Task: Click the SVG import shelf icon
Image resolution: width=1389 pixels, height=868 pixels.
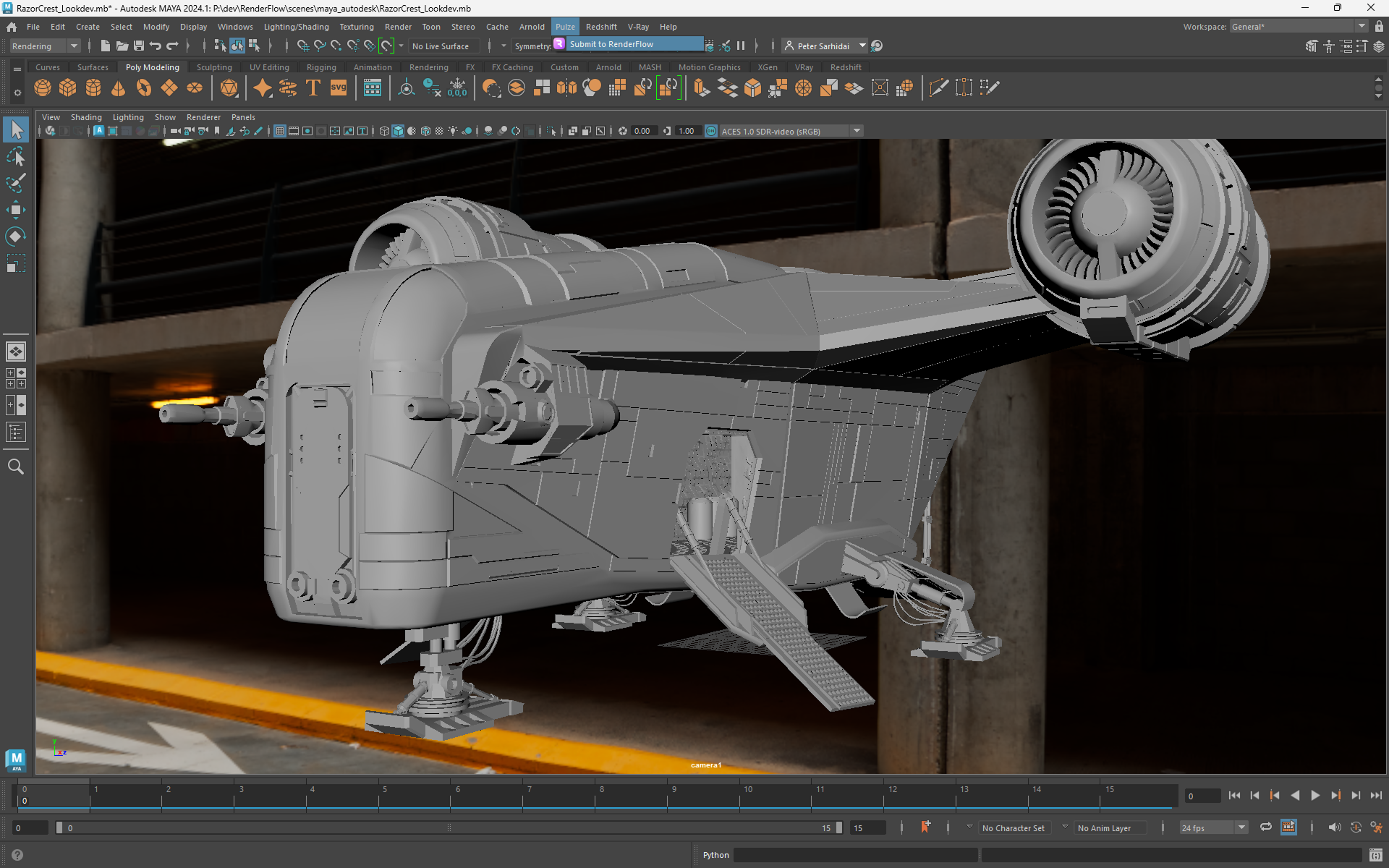Action: coord(339,88)
